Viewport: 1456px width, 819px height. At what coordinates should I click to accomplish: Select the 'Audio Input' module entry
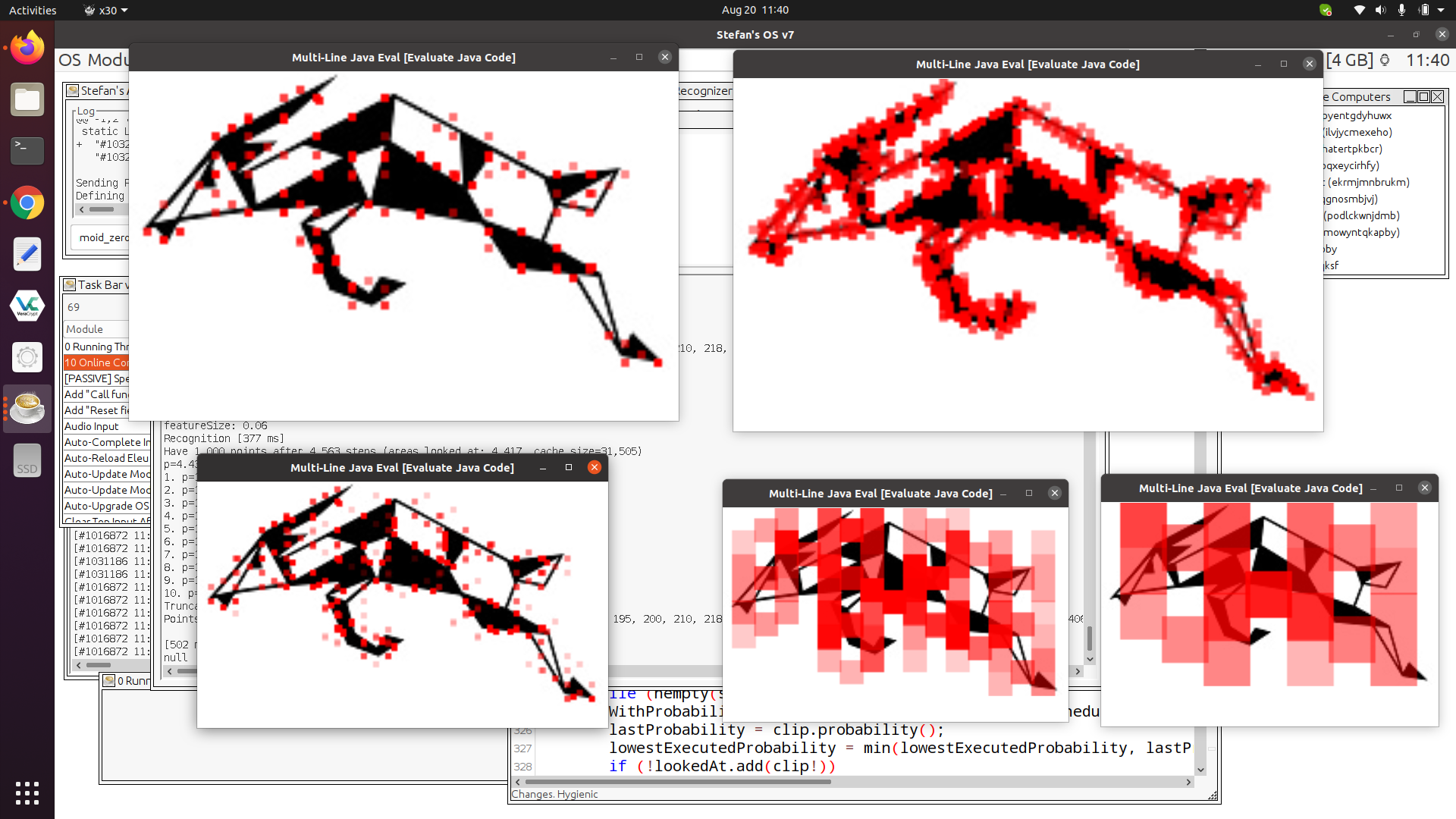pos(92,426)
